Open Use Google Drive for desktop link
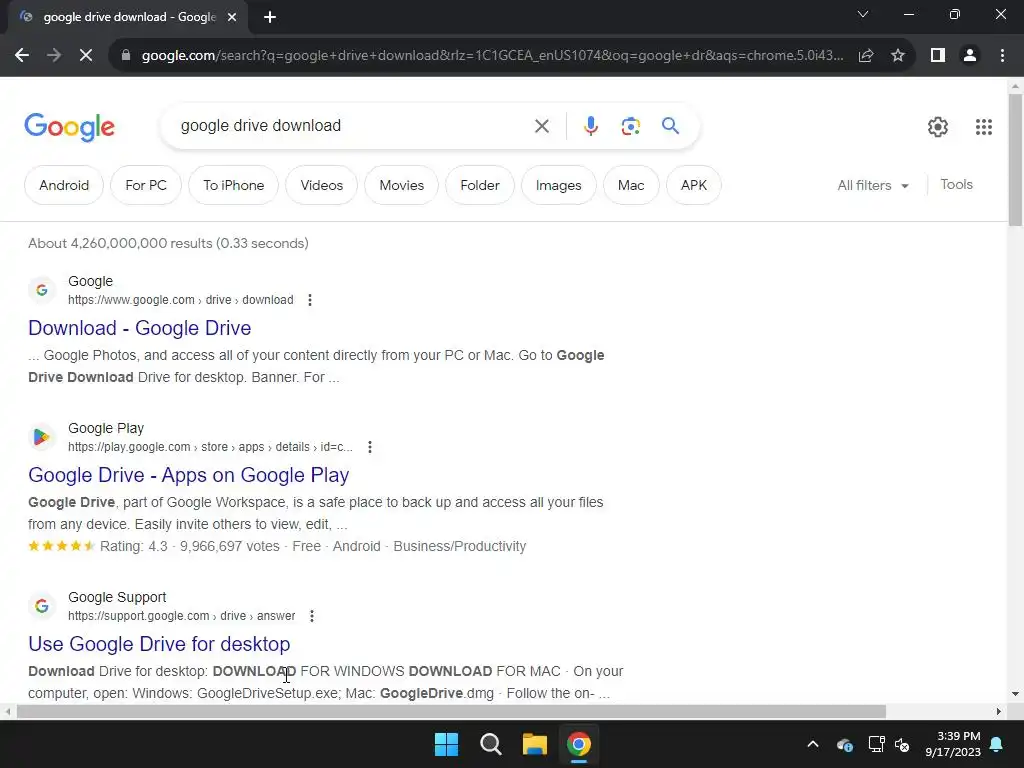Image resolution: width=1024 pixels, height=768 pixels. (159, 644)
